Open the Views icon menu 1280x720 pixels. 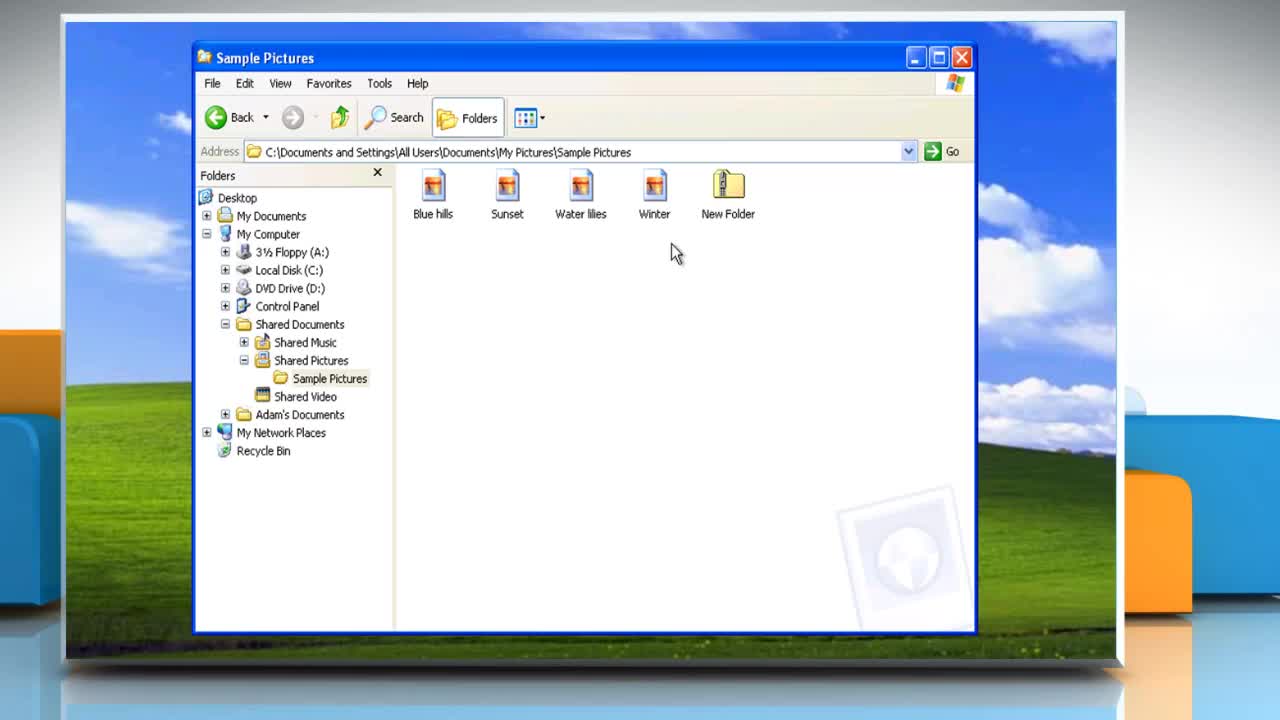525,118
